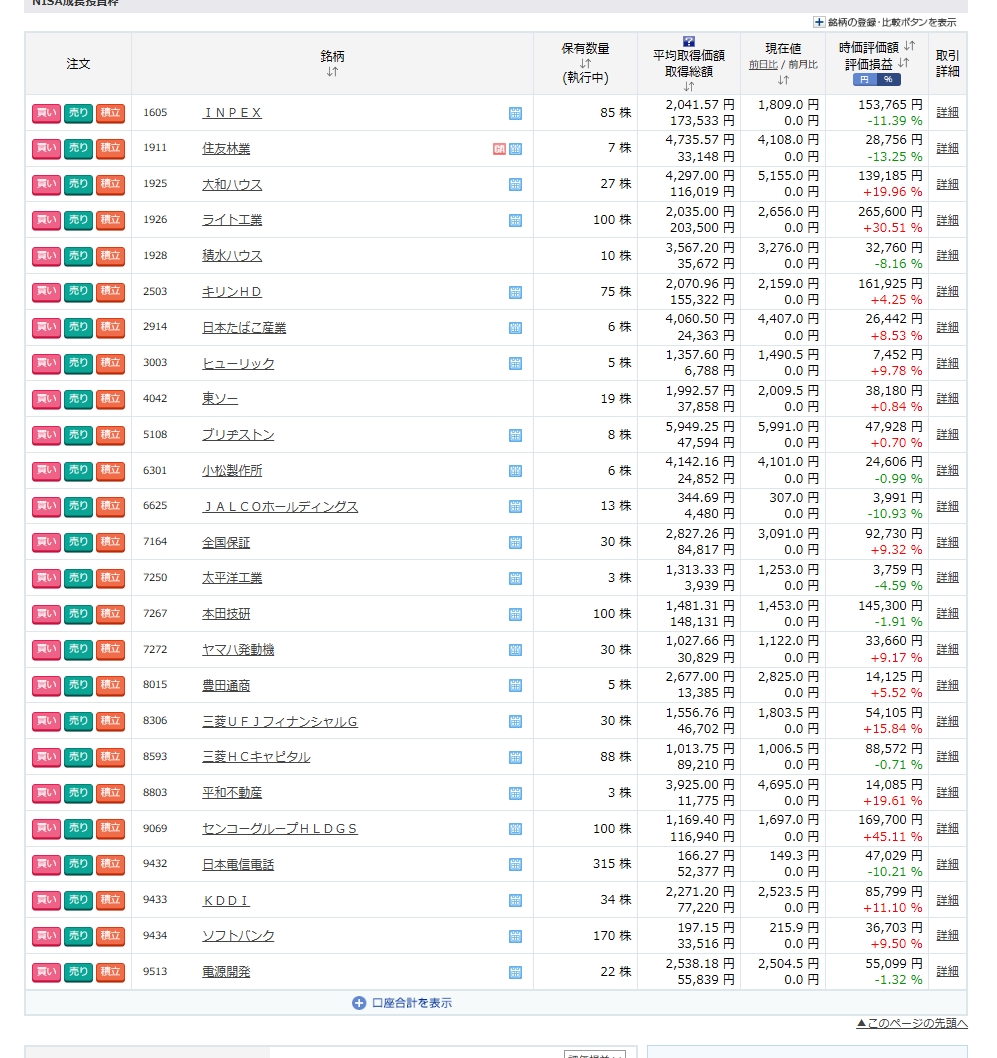Click help question-mark icon above 平均取得価額
This screenshot has width=997, height=1058.
coord(689,41)
